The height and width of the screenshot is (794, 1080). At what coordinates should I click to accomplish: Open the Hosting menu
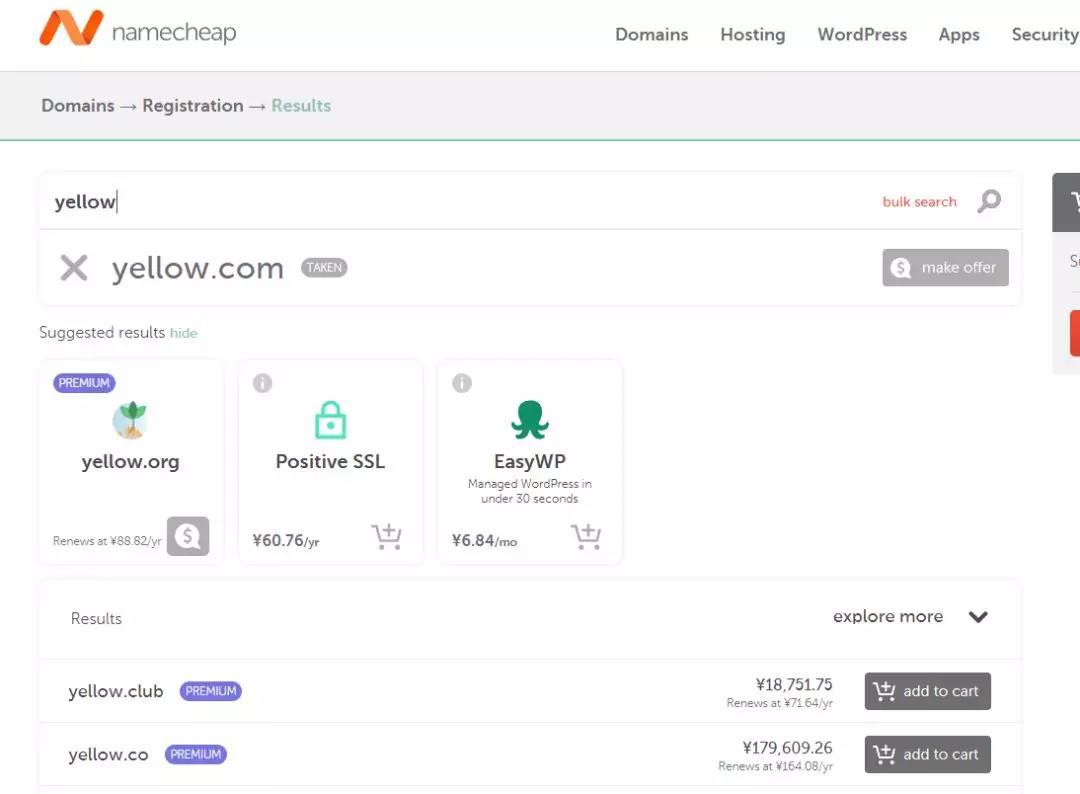752,34
